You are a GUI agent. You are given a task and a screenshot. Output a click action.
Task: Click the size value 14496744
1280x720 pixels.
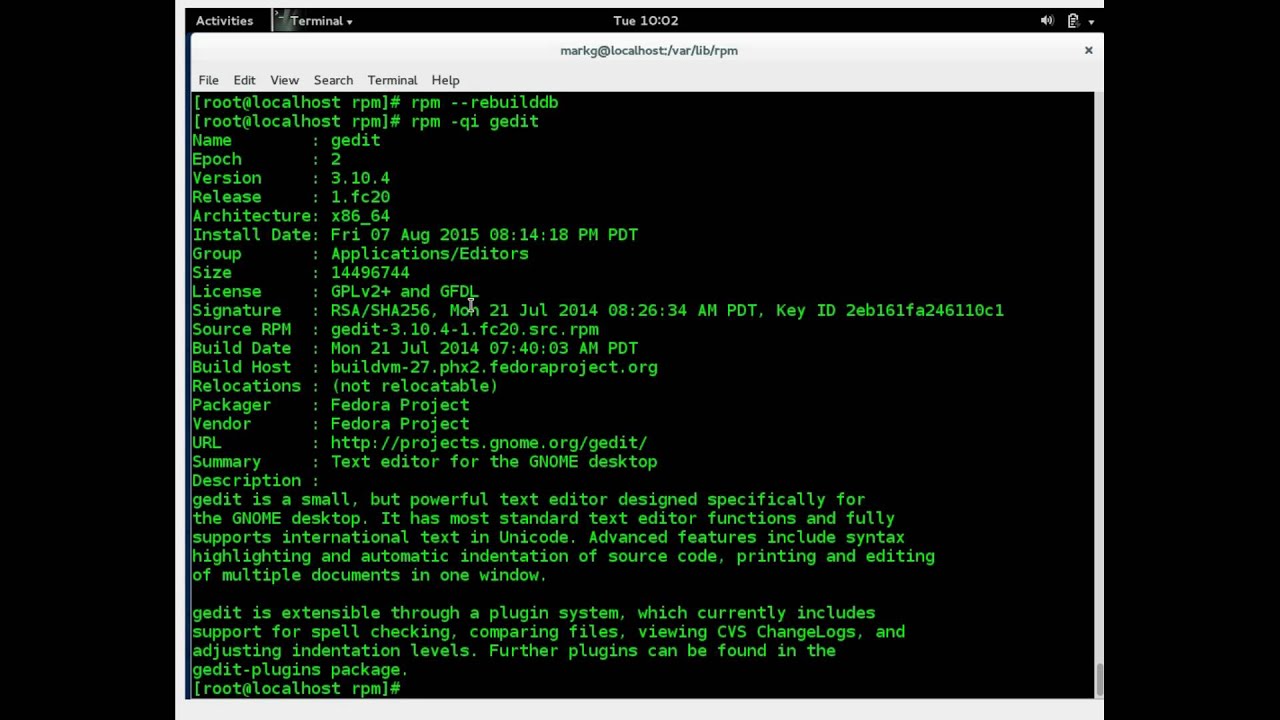pos(370,273)
